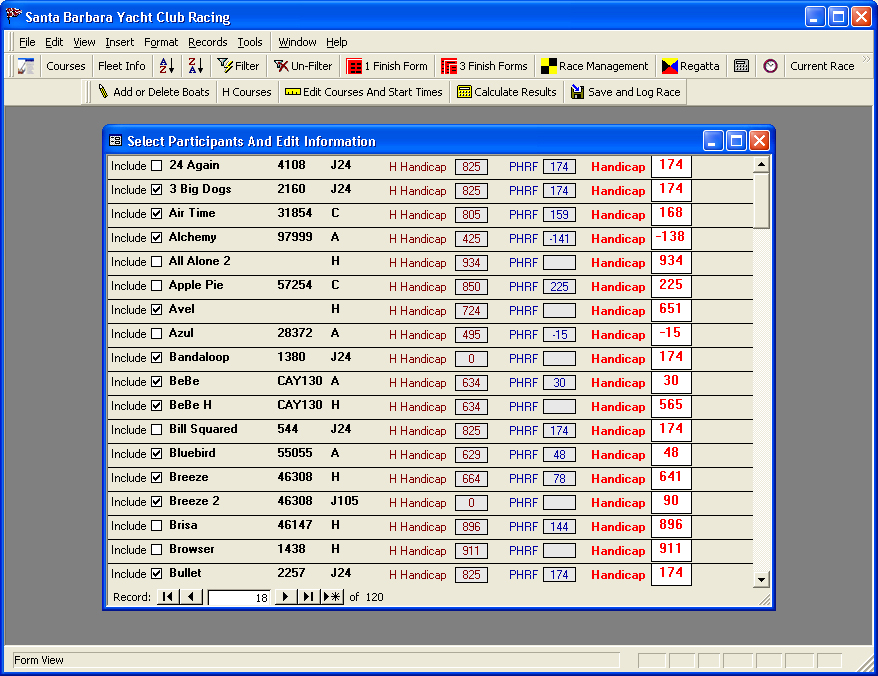This screenshot has width=878, height=676.
Task: Sort descending with the Z-A icon
Action: [195, 66]
